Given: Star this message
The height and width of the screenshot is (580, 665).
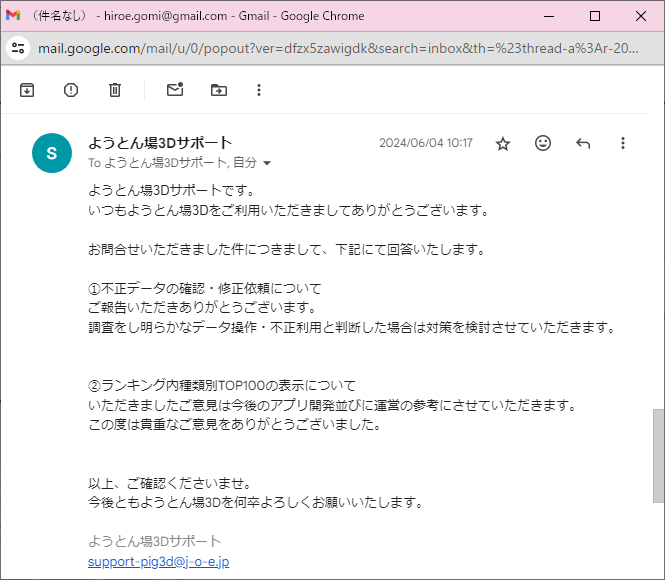Looking at the screenshot, I should (503, 143).
